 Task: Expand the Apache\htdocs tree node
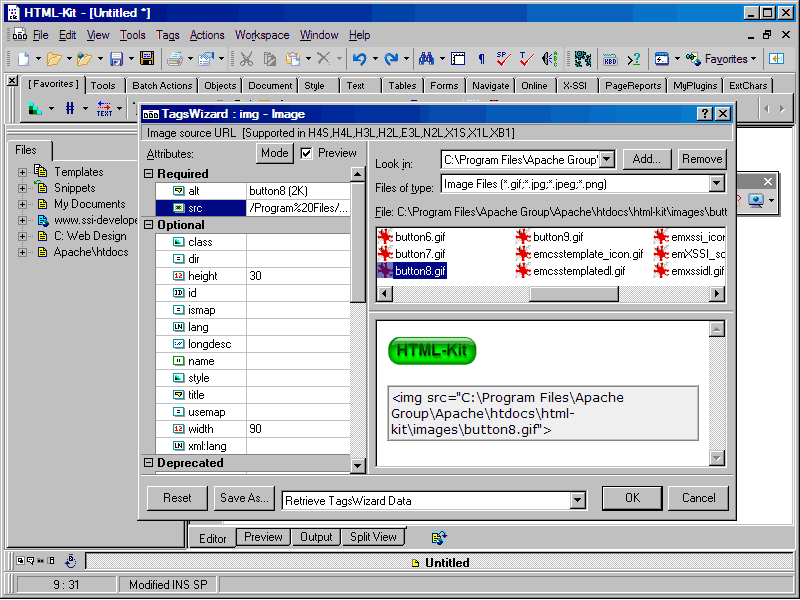(22, 253)
